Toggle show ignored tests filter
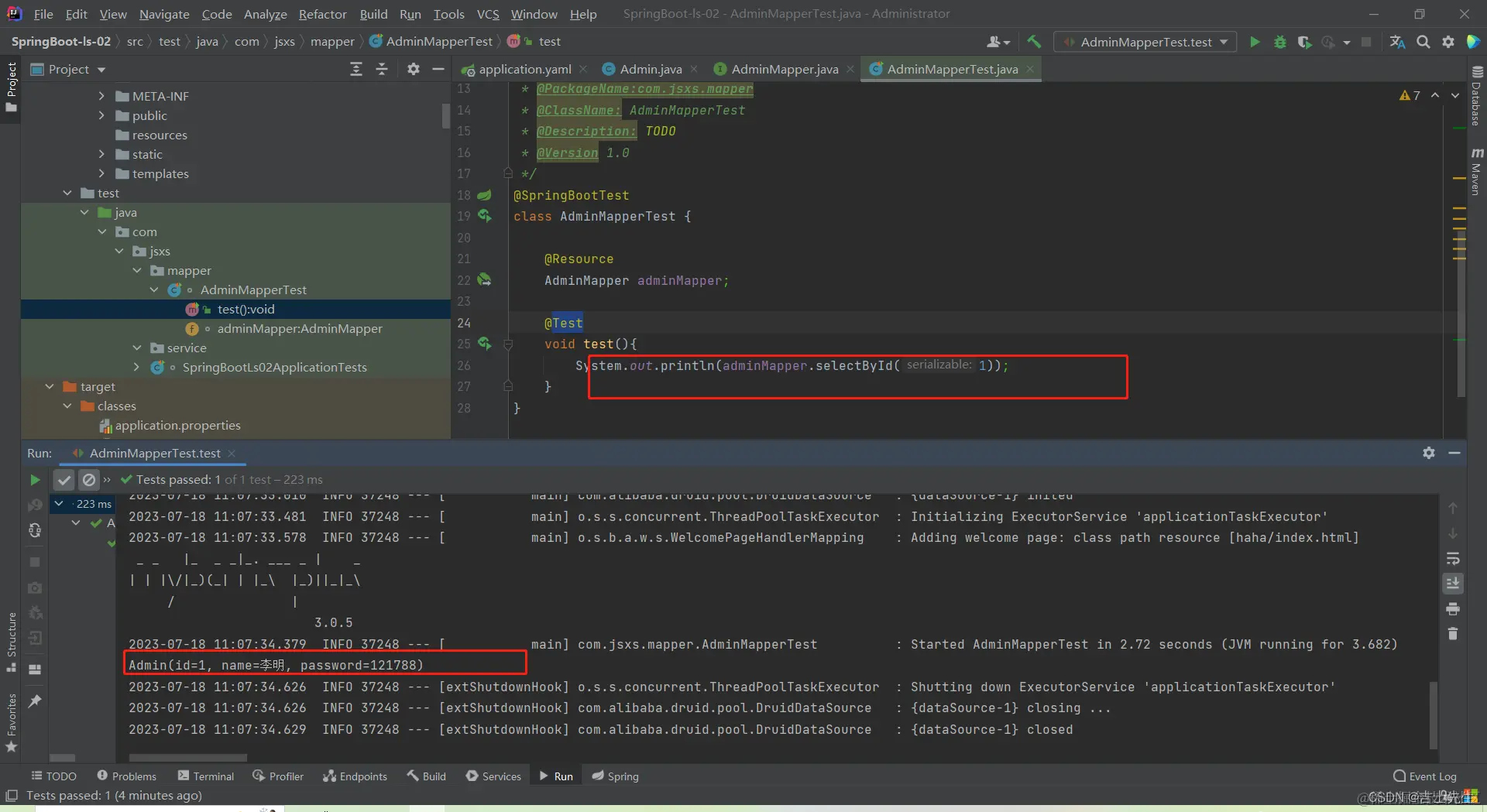 [89, 480]
